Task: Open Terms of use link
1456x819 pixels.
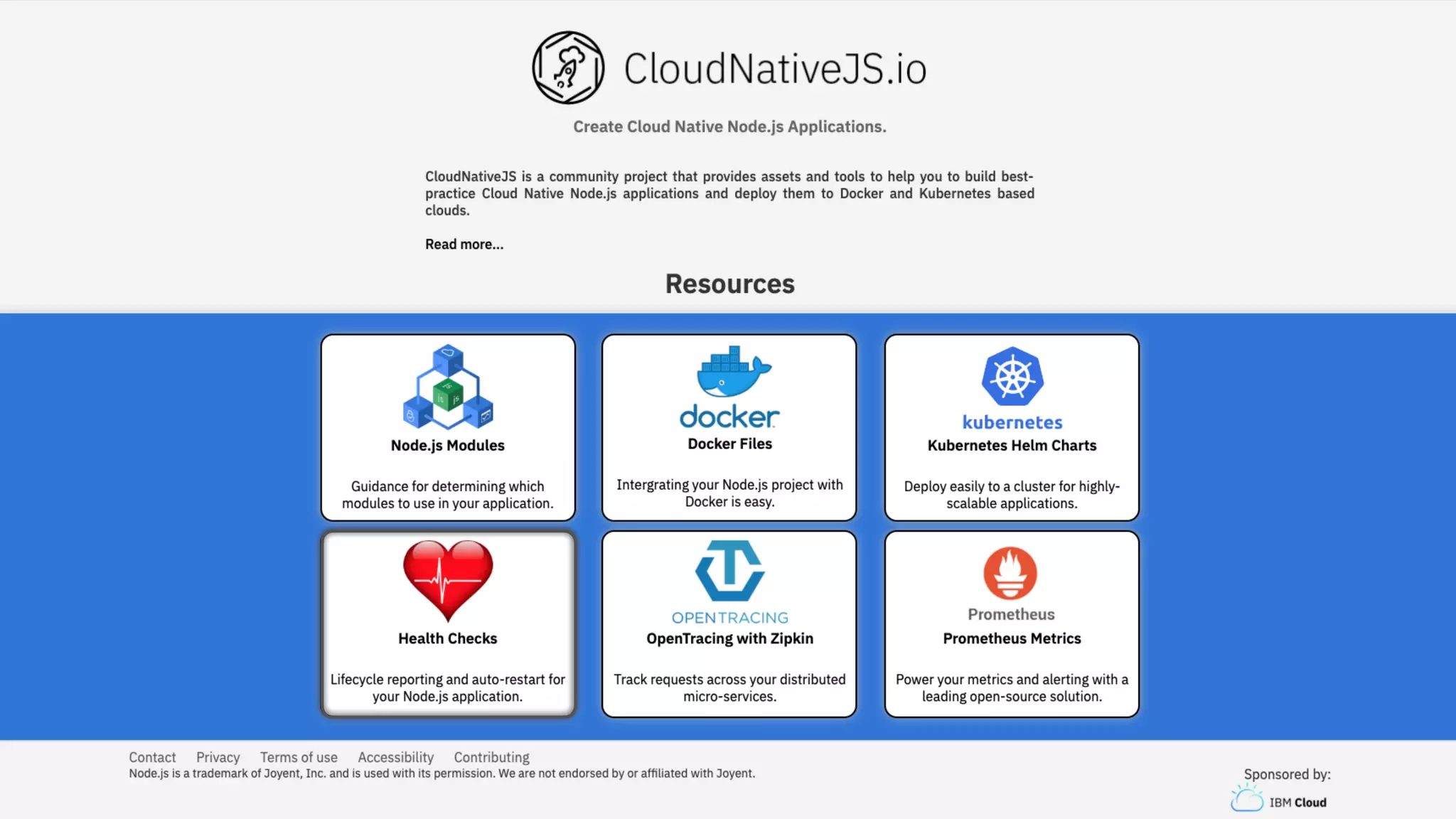Action: pyautogui.click(x=299, y=757)
